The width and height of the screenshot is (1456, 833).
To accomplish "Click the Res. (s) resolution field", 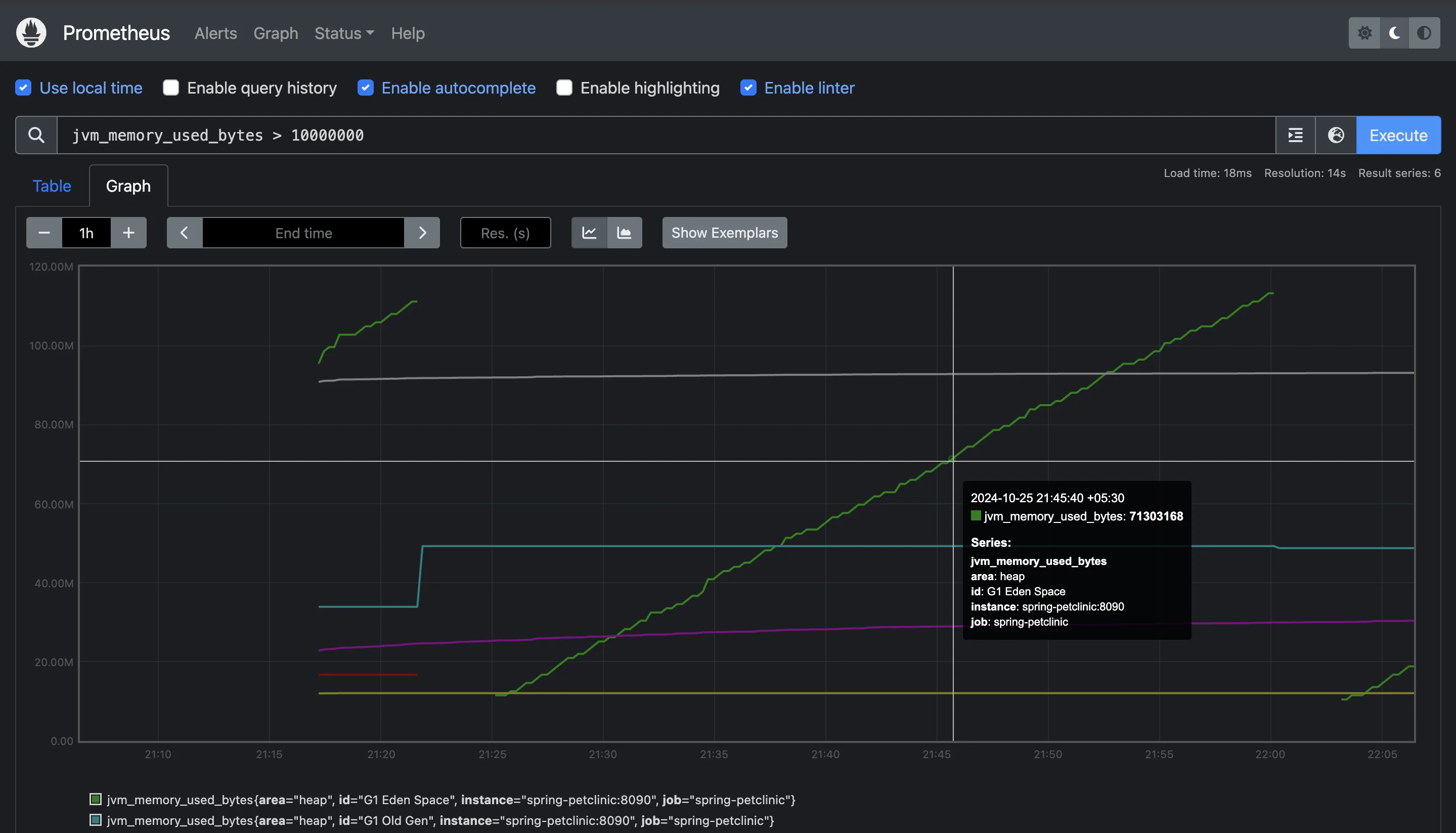I will coord(506,233).
